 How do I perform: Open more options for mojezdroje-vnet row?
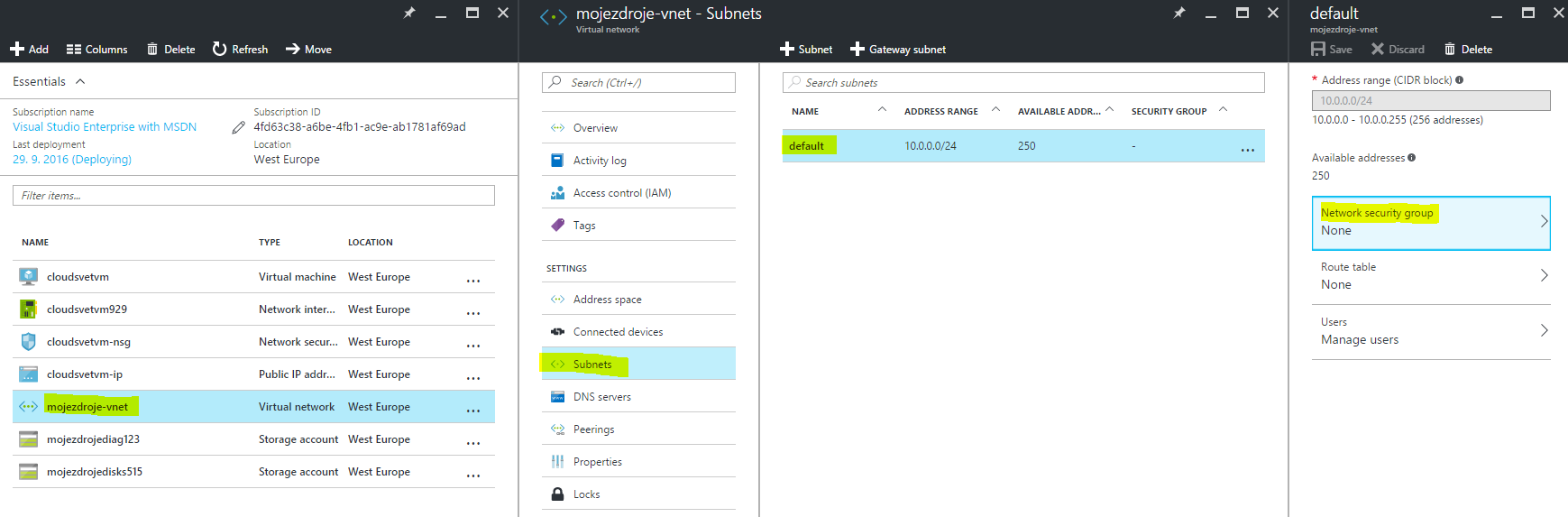point(473,411)
